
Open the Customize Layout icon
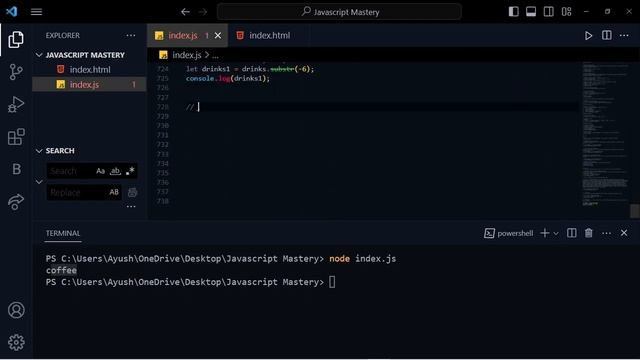[x=567, y=11]
